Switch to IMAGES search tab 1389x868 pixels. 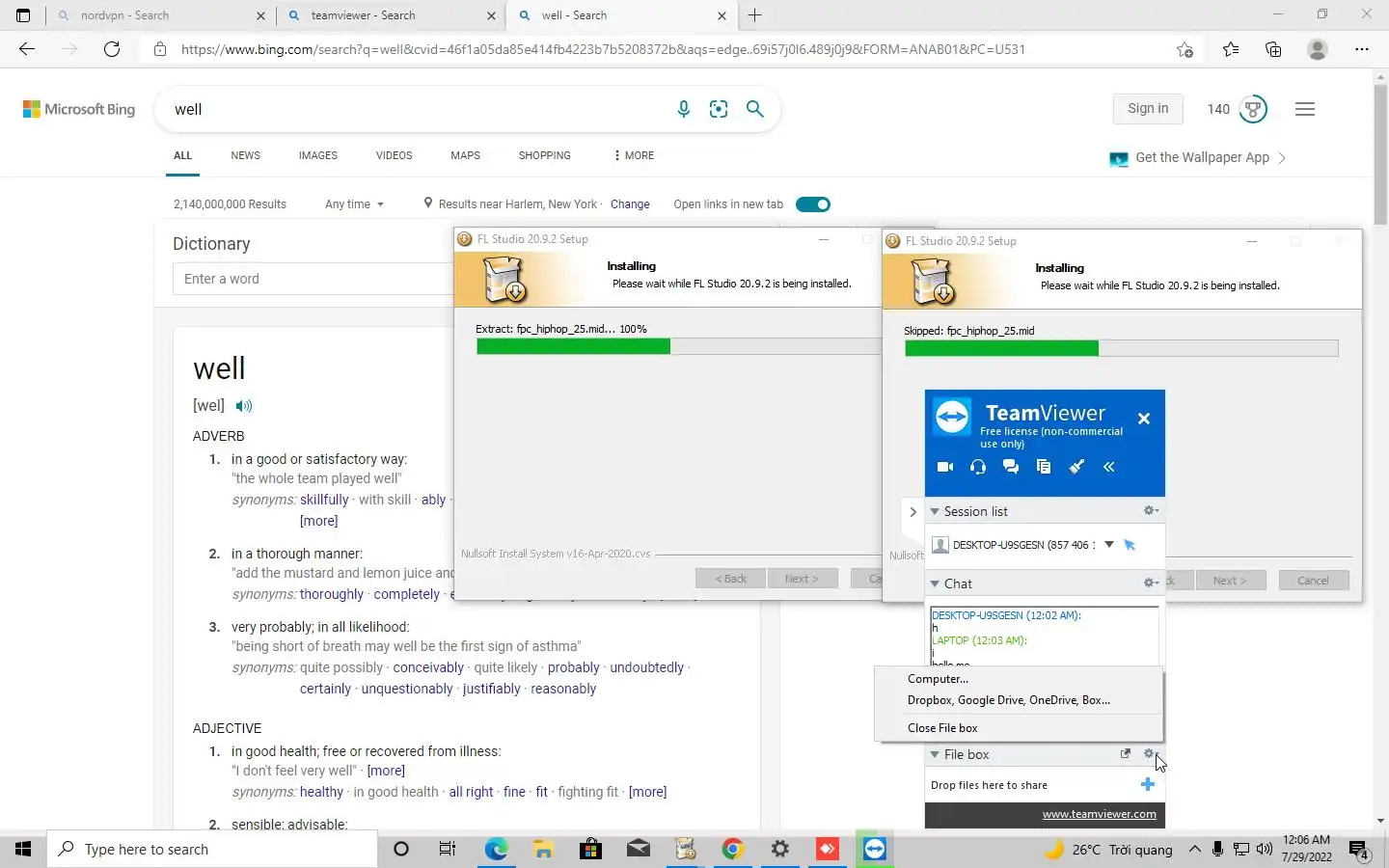[x=318, y=155]
